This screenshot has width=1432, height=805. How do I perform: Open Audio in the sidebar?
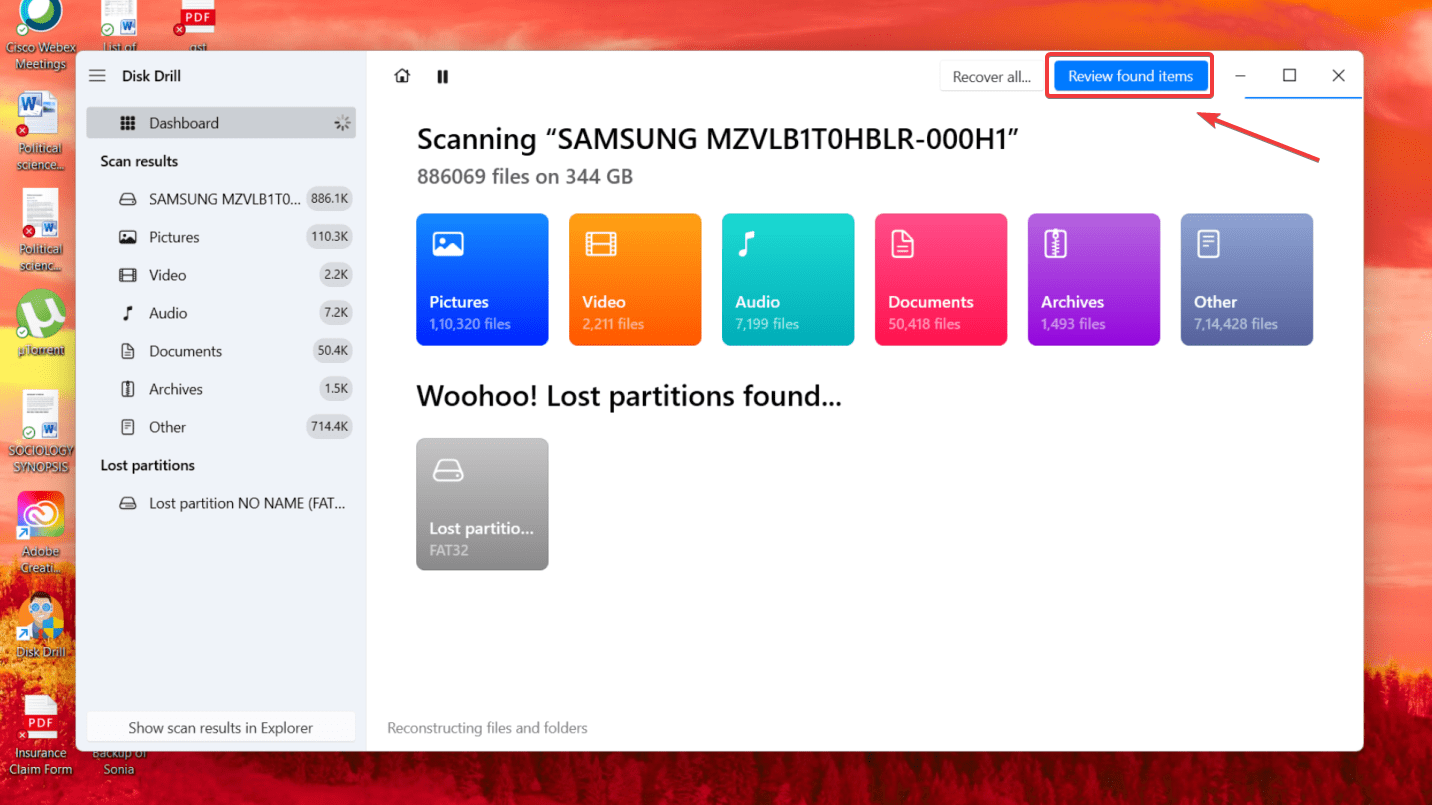pyautogui.click(x=221, y=313)
